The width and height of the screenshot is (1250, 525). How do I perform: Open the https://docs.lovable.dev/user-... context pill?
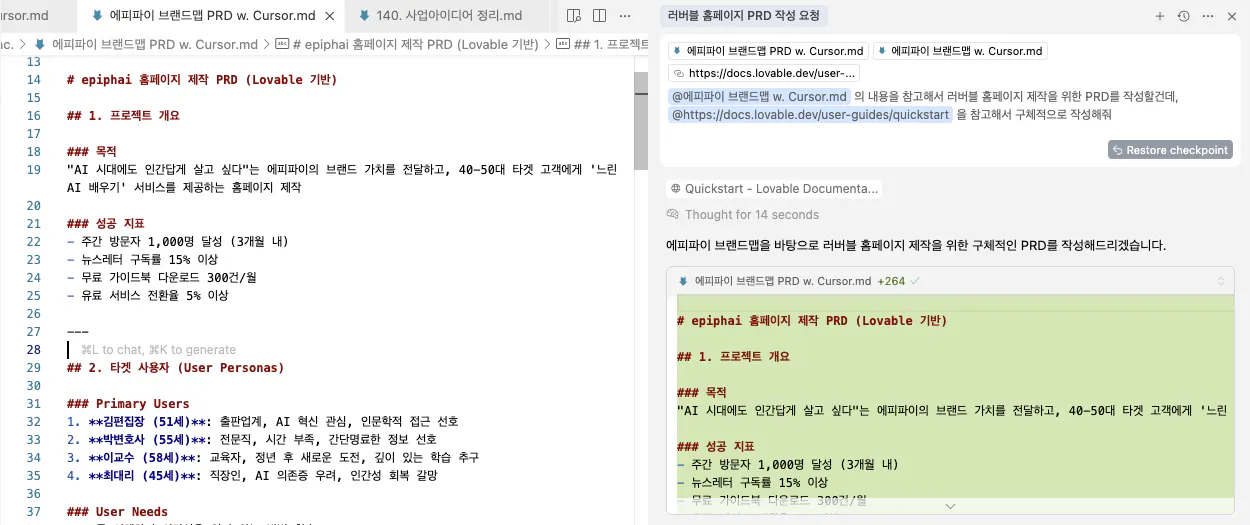pyautogui.click(x=764, y=73)
